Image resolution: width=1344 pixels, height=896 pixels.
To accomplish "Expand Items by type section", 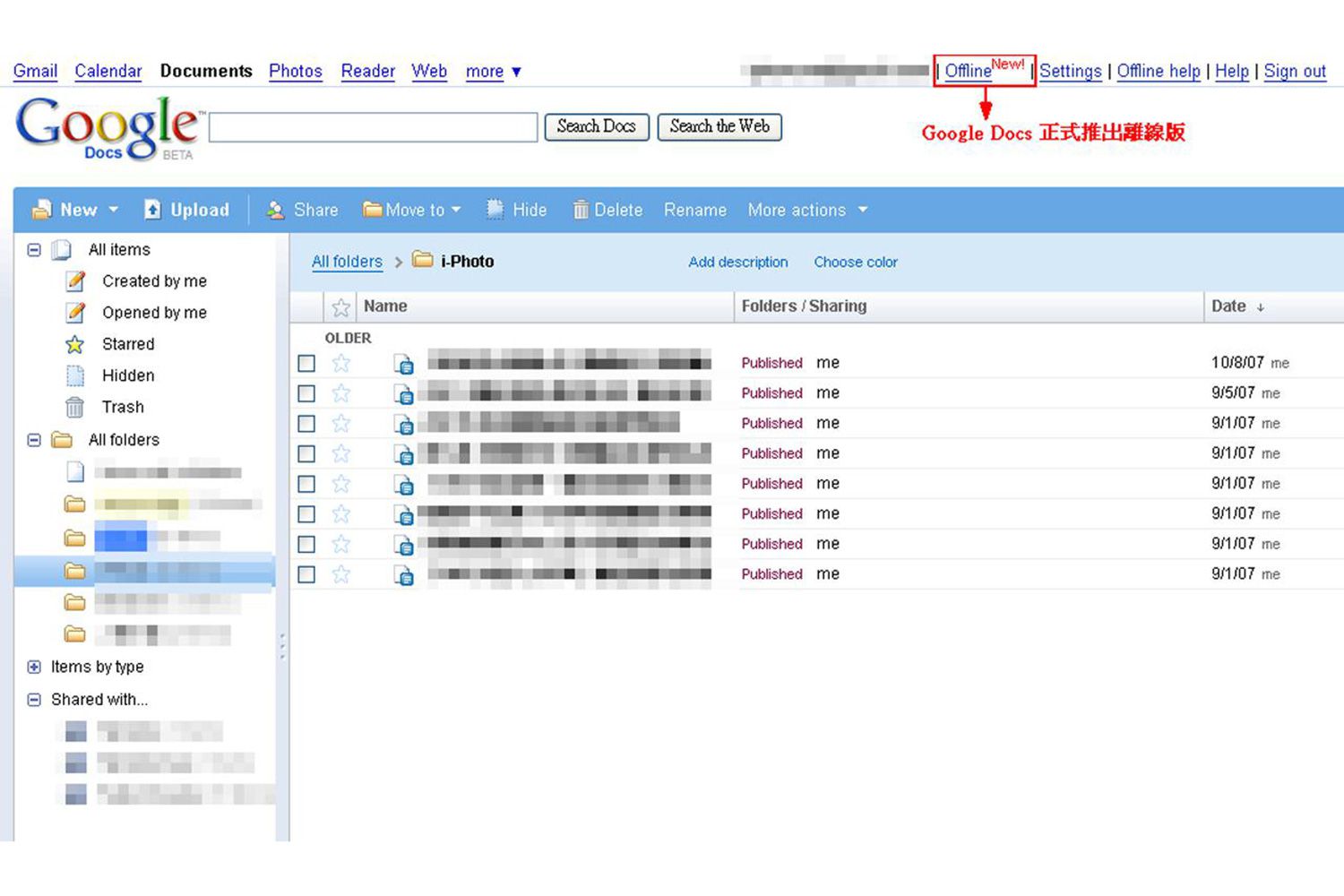I will point(34,667).
